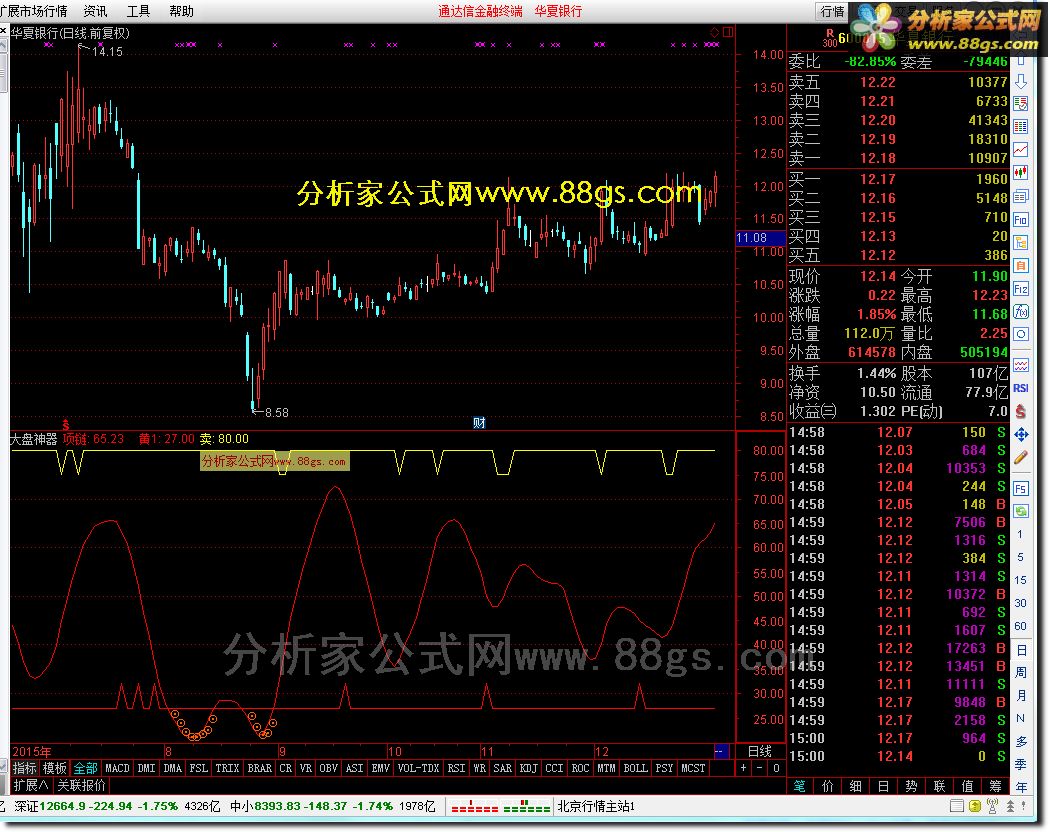
Task: Select the 模板 tab
Action: pos(54,768)
